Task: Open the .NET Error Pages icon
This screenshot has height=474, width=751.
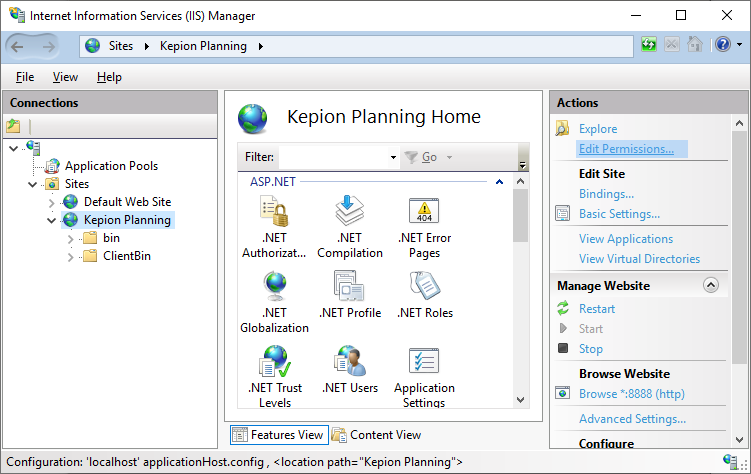Action: coord(424,211)
